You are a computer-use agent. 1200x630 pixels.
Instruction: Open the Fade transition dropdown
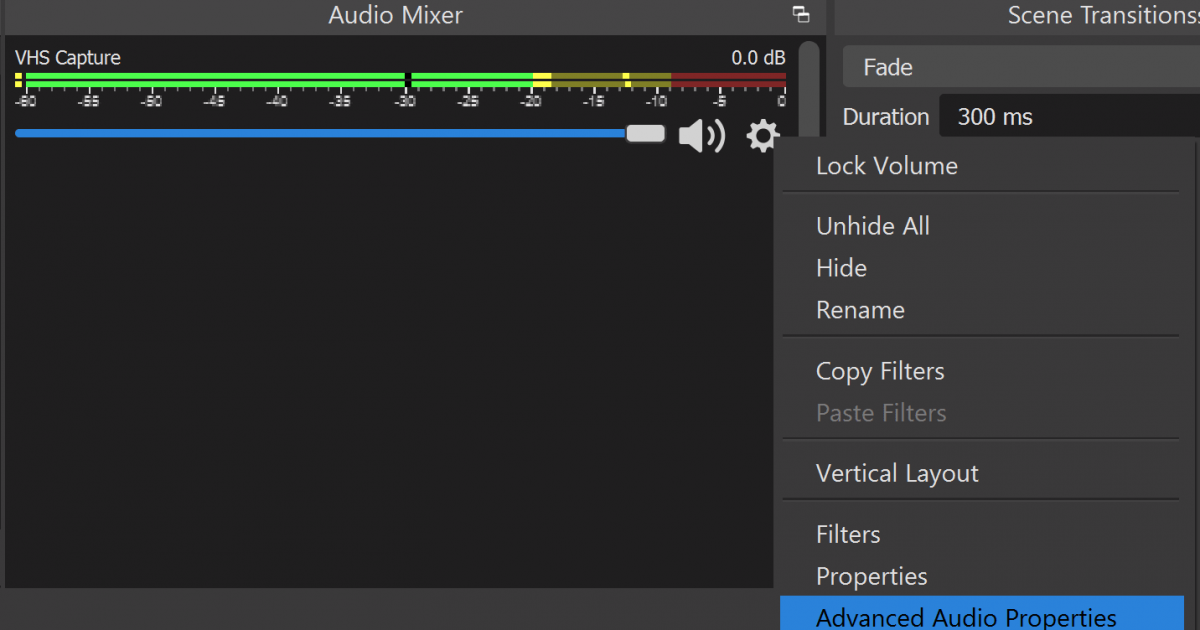click(1020, 68)
